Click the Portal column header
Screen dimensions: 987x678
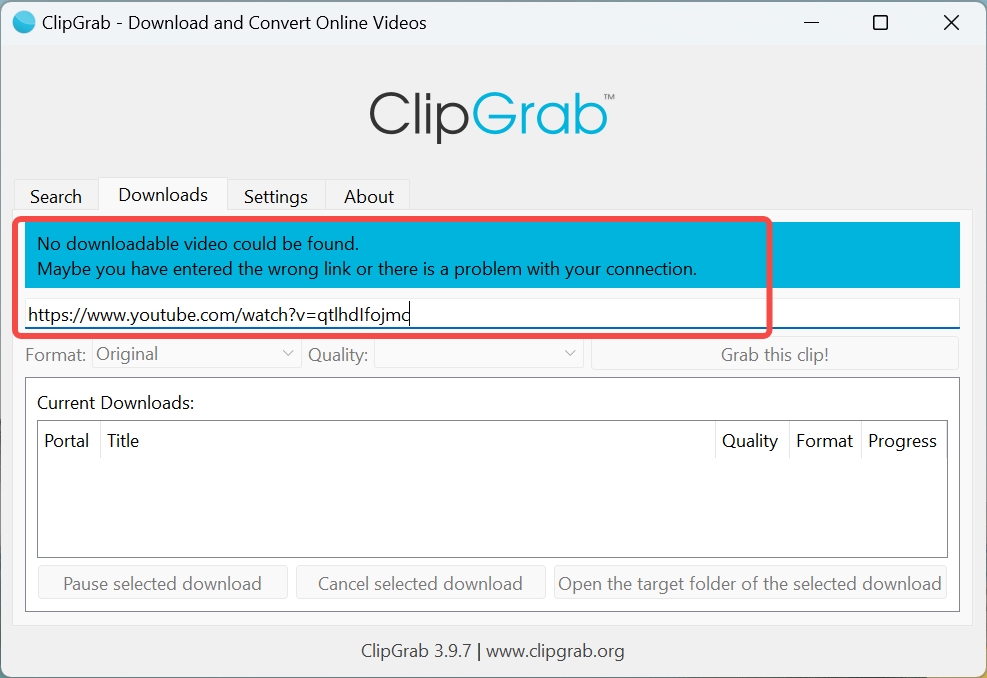point(67,441)
